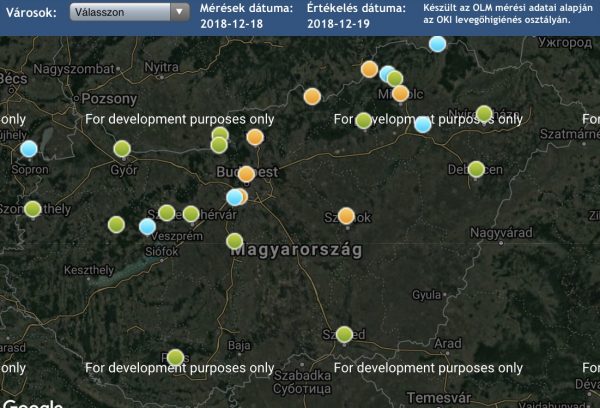Viewport: 600px width, 408px height.
Task: Click the Magyarország country label on map
Action: [x=296, y=250]
